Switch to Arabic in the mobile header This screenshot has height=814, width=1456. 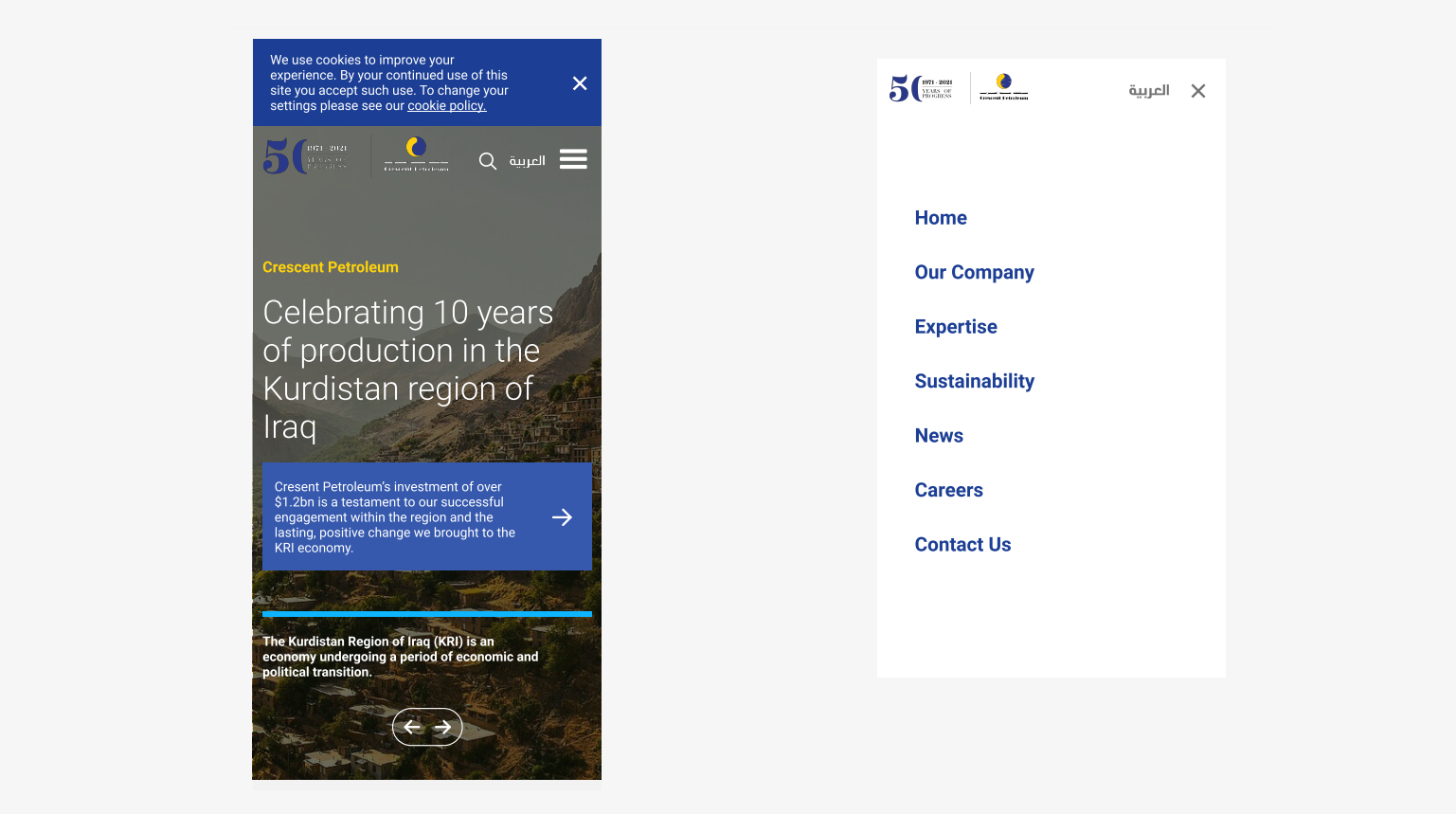(527, 161)
